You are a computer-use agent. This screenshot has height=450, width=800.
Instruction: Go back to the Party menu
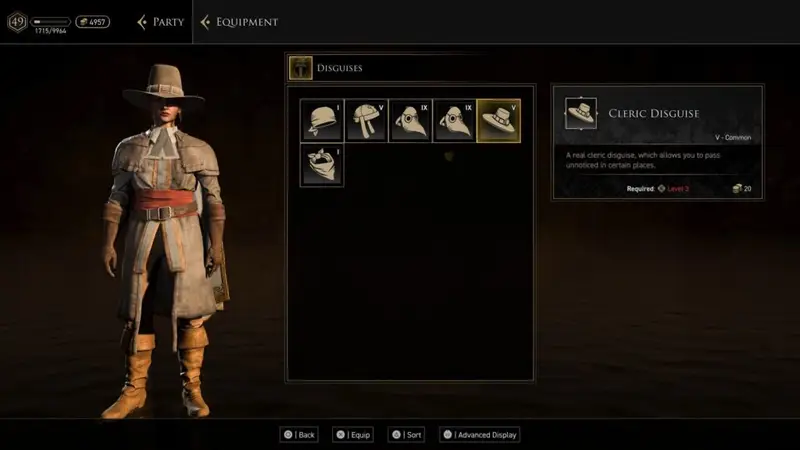(x=168, y=22)
